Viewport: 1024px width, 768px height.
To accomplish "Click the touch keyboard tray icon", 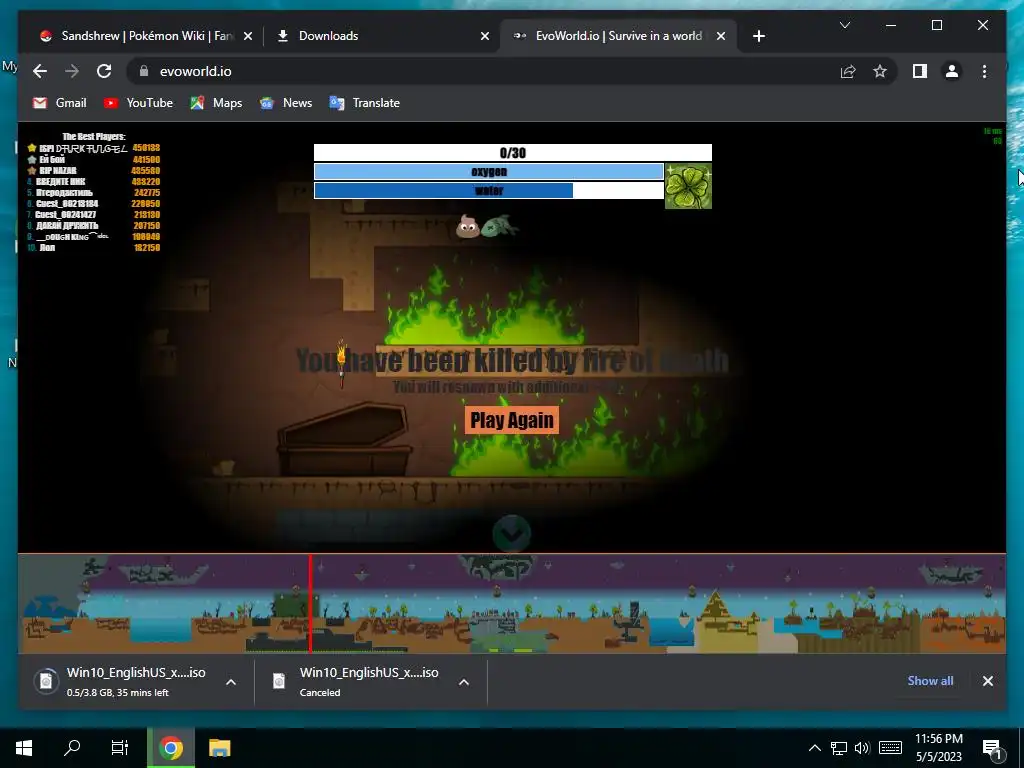I will [890, 748].
